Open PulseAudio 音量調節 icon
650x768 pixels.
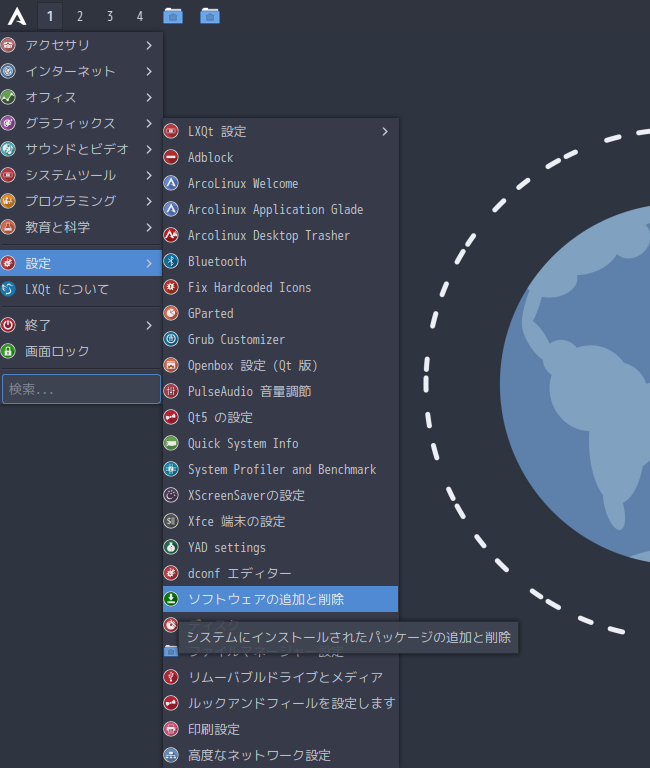pyautogui.click(x=171, y=390)
